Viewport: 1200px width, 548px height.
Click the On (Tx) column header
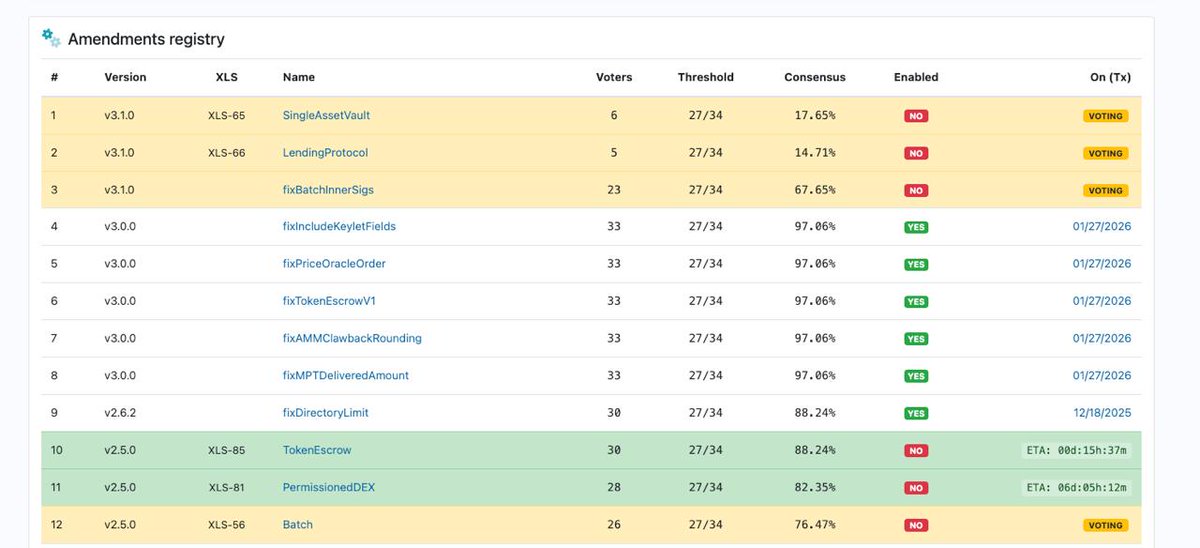(1110, 77)
